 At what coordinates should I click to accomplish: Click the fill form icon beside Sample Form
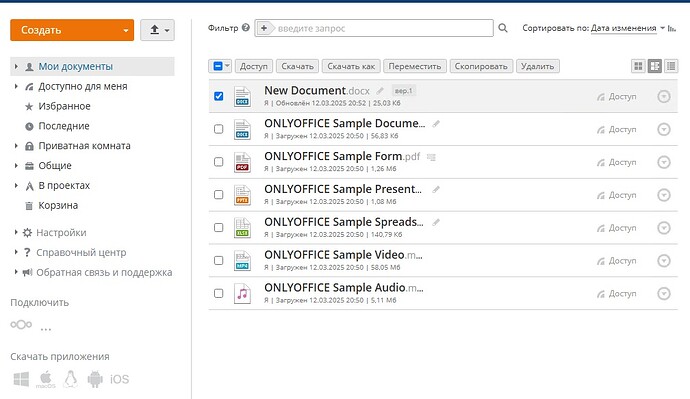431,157
